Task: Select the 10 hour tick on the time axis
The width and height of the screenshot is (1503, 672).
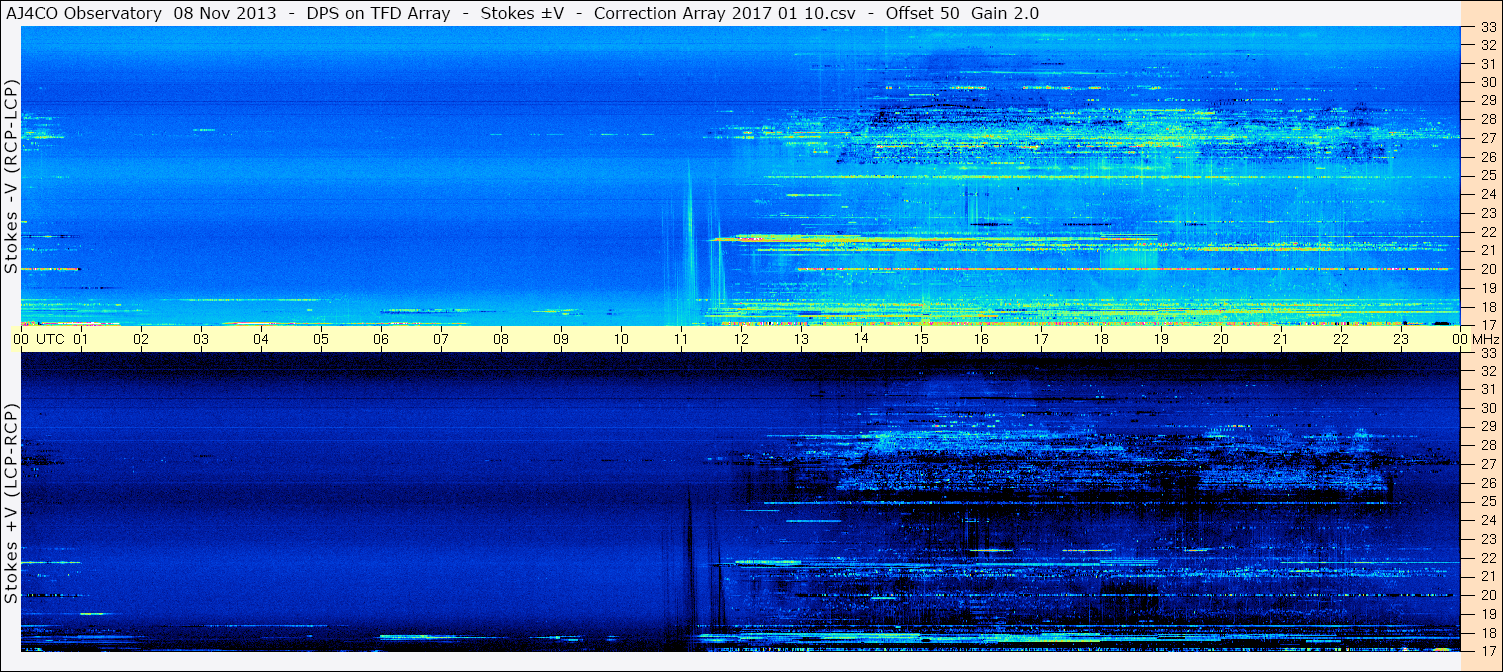Action: click(621, 339)
